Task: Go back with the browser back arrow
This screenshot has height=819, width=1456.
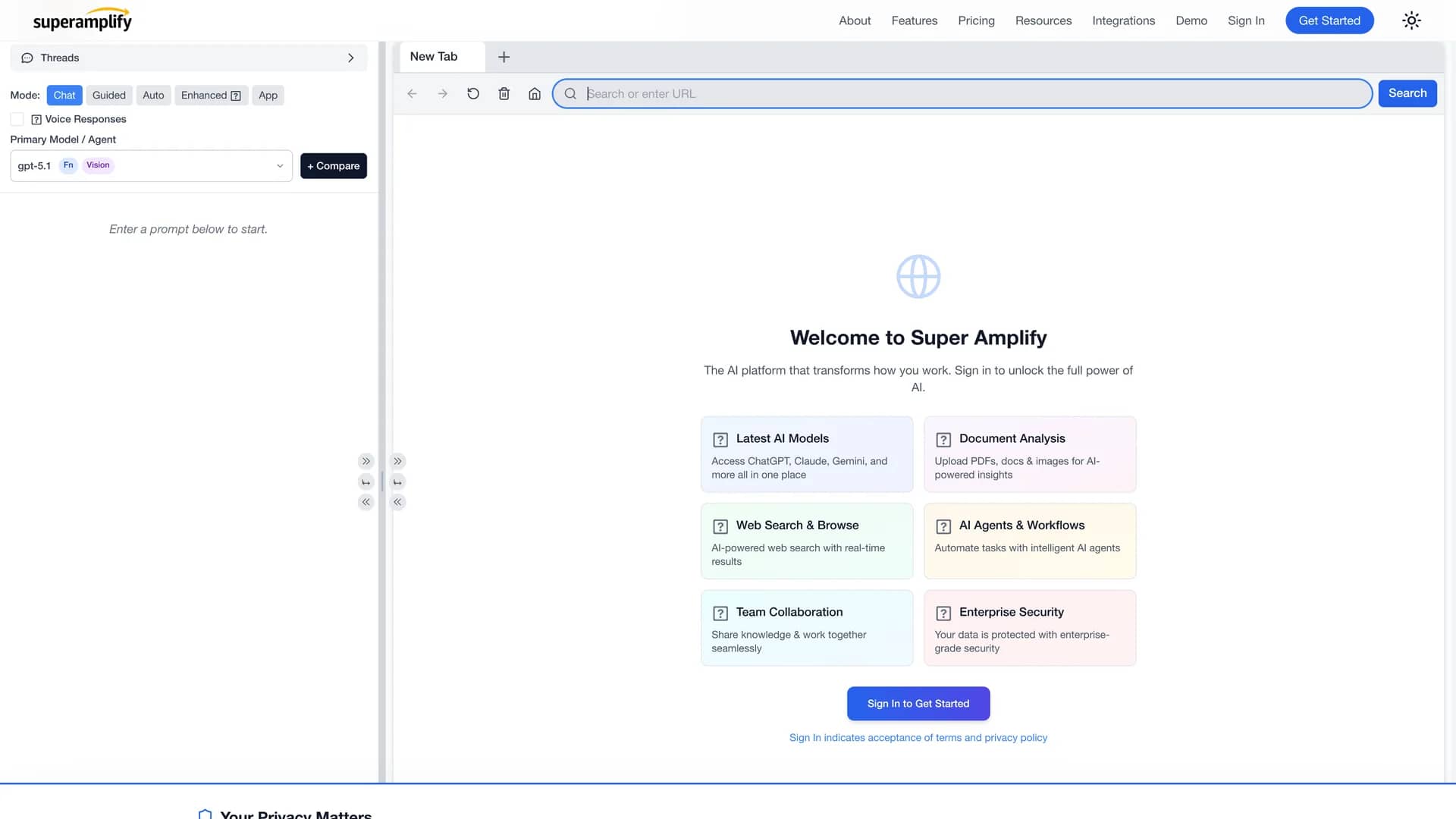Action: click(412, 93)
